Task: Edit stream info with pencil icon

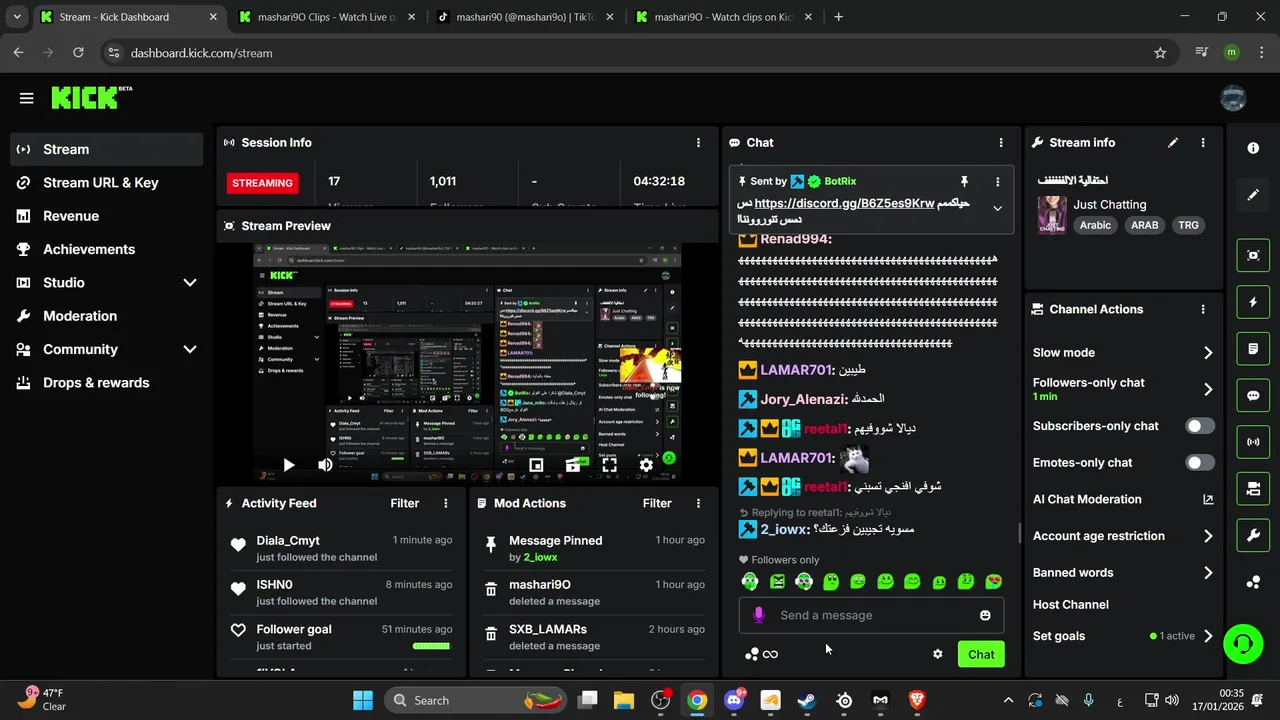Action: pyautogui.click(x=1173, y=143)
